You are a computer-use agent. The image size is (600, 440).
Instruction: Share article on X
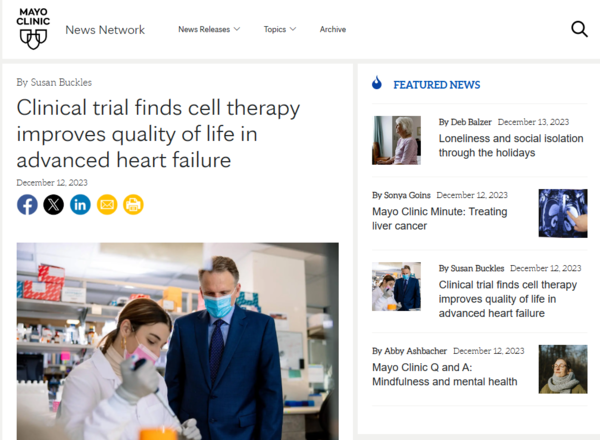pyautogui.click(x=54, y=205)
